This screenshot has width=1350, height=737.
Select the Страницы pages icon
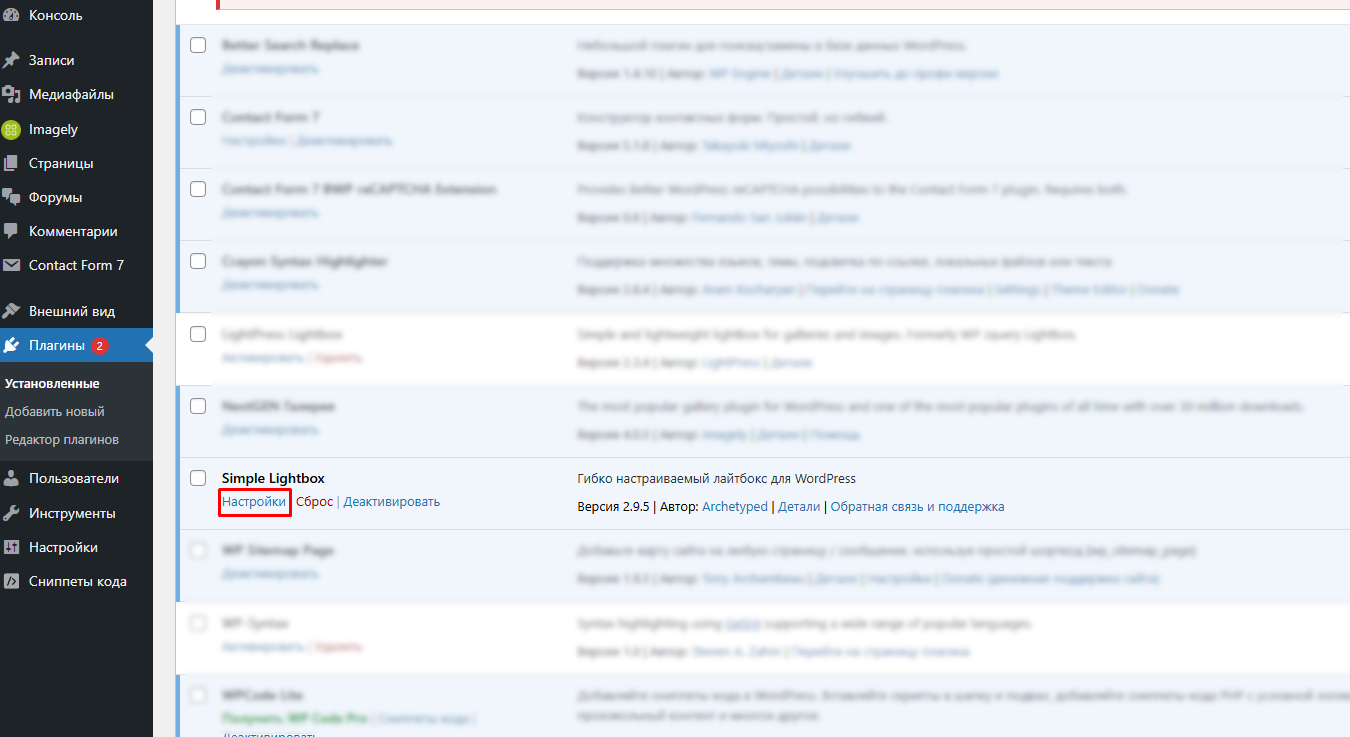pos(12,163)
